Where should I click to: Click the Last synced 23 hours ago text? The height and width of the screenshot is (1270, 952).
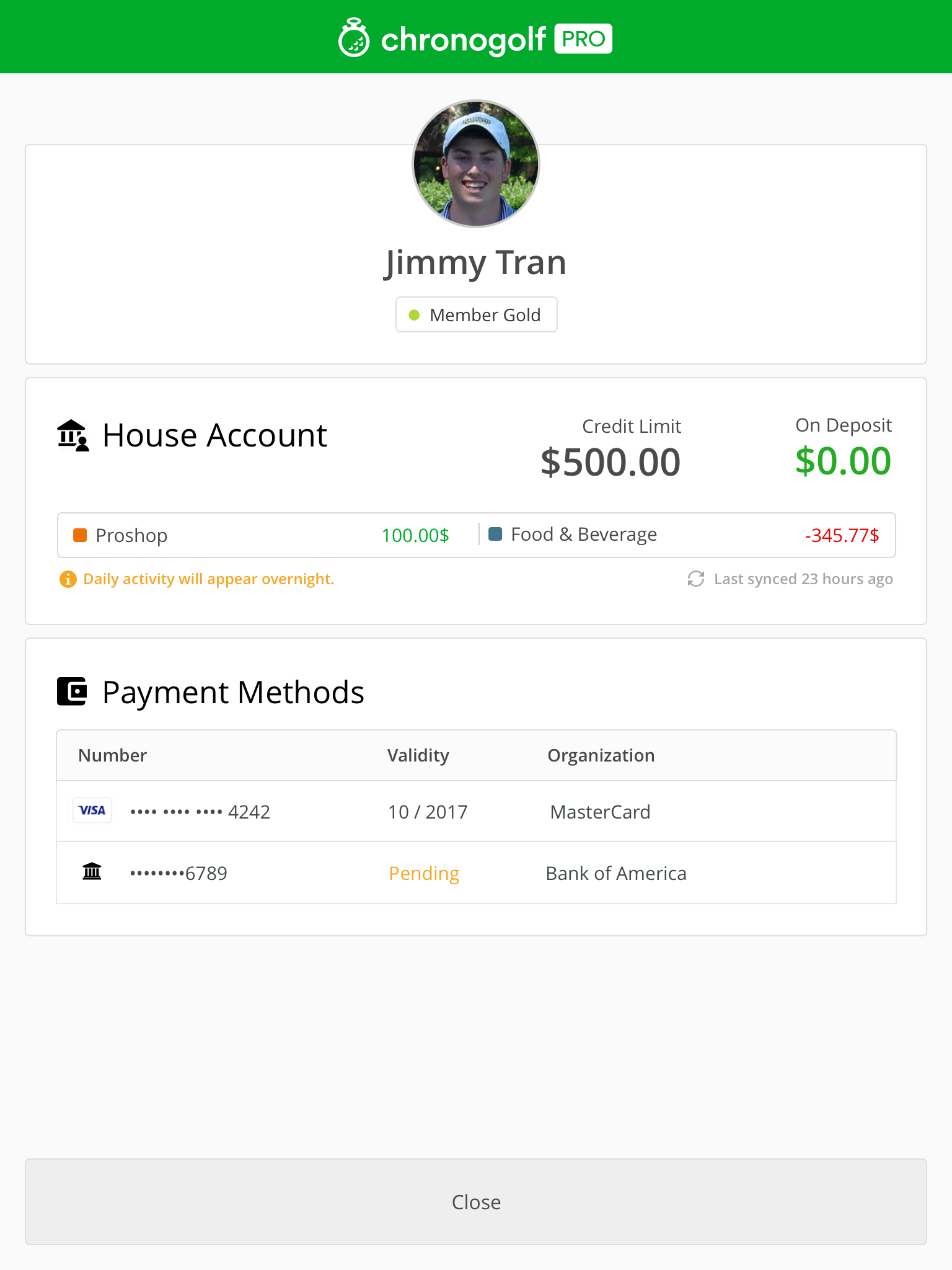click(x=803, y=579)
